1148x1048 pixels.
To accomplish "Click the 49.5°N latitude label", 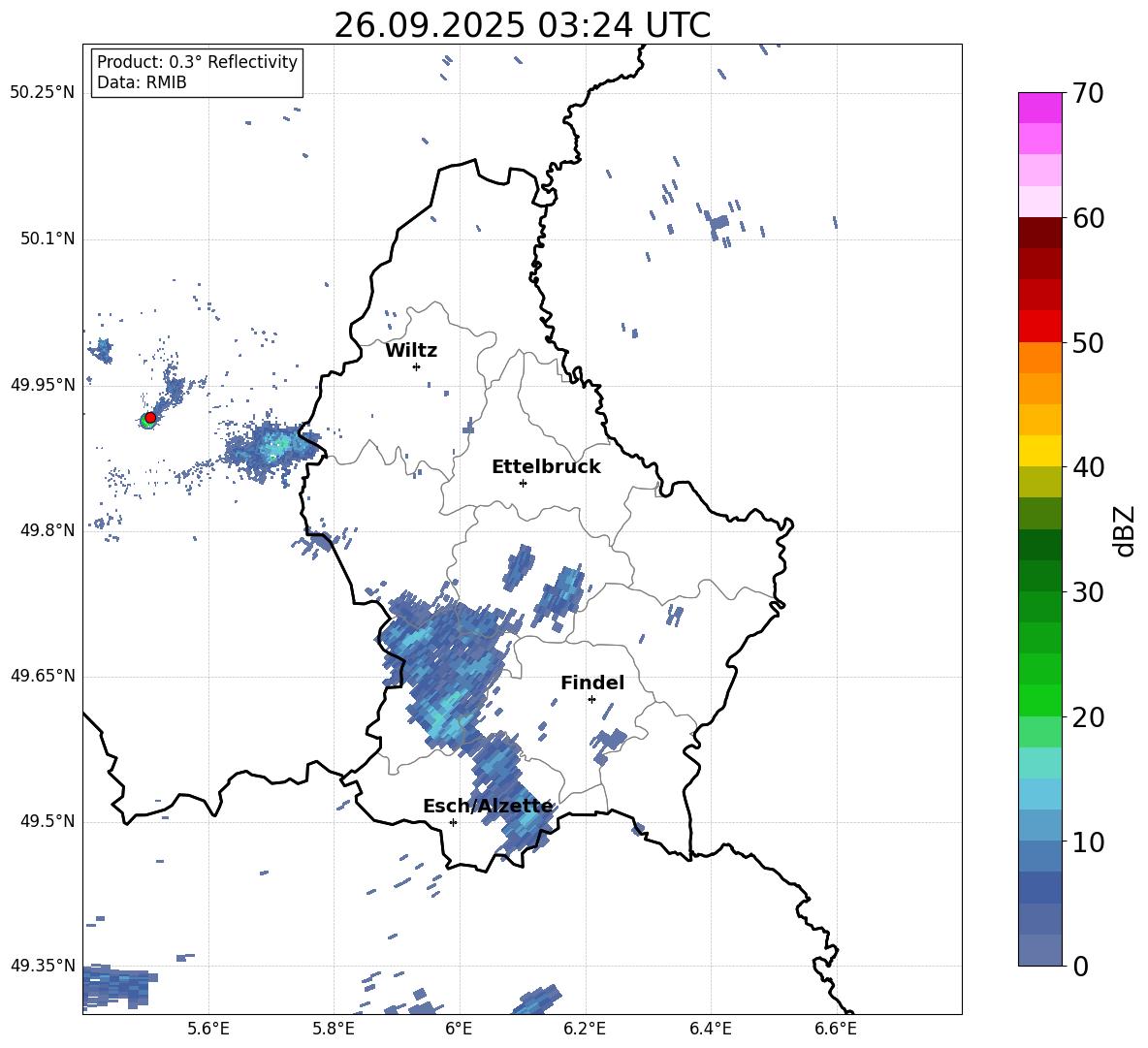I will coord(48,821).
